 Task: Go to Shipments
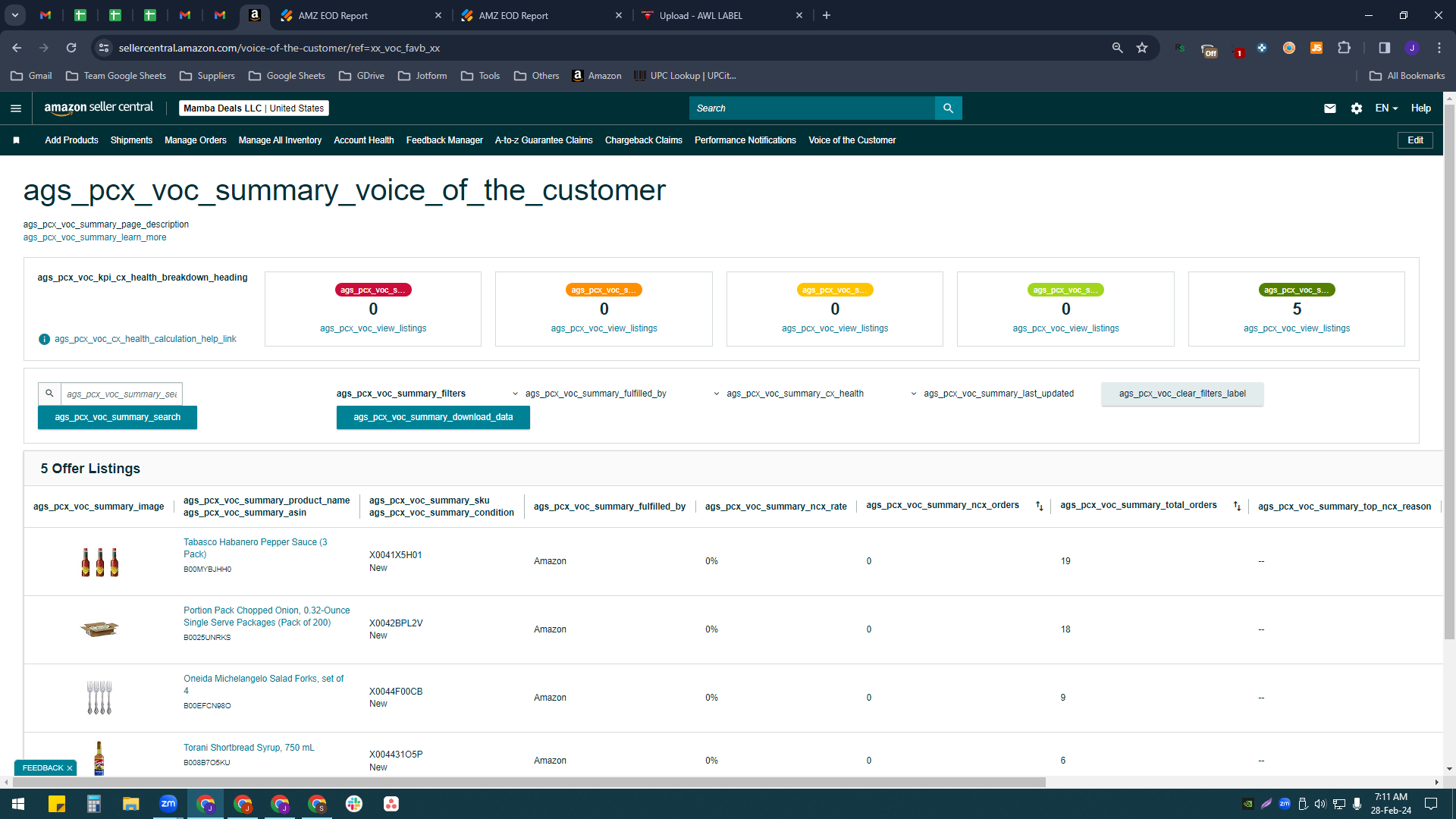pyautogui.click(x=131, y=140)
